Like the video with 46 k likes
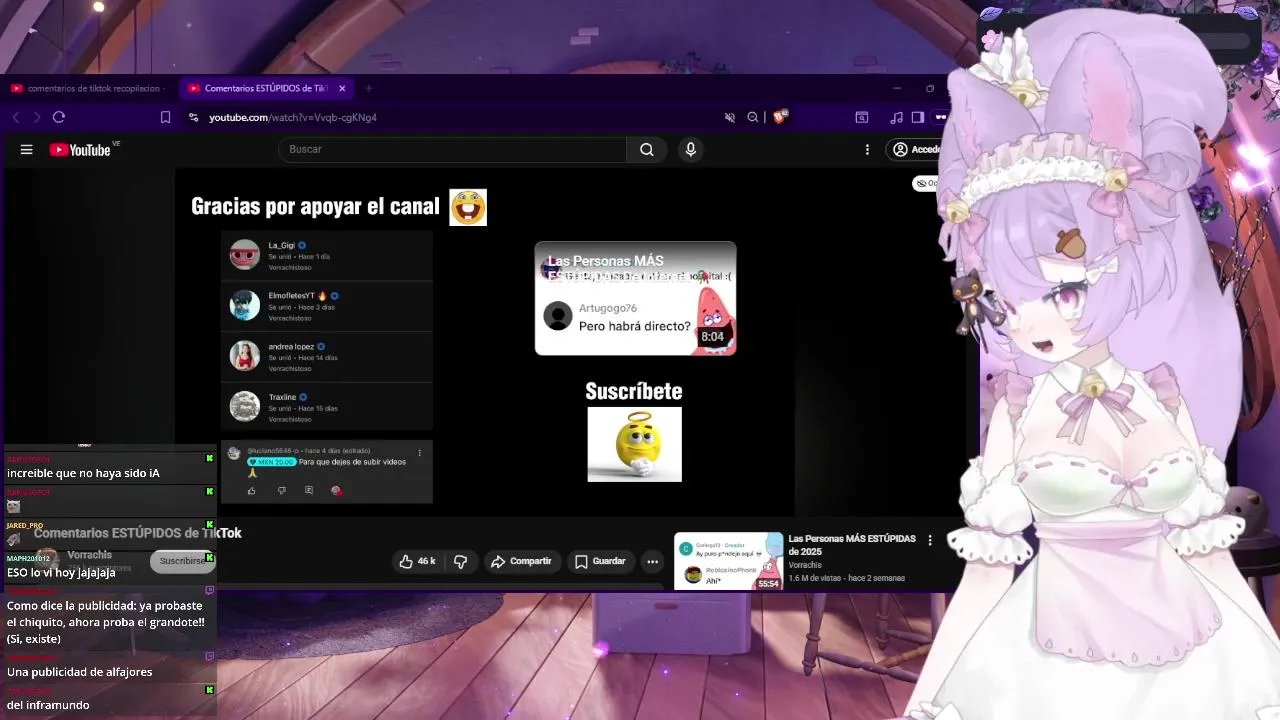This screenshot has height=720, width=1280. click(417, 561)
